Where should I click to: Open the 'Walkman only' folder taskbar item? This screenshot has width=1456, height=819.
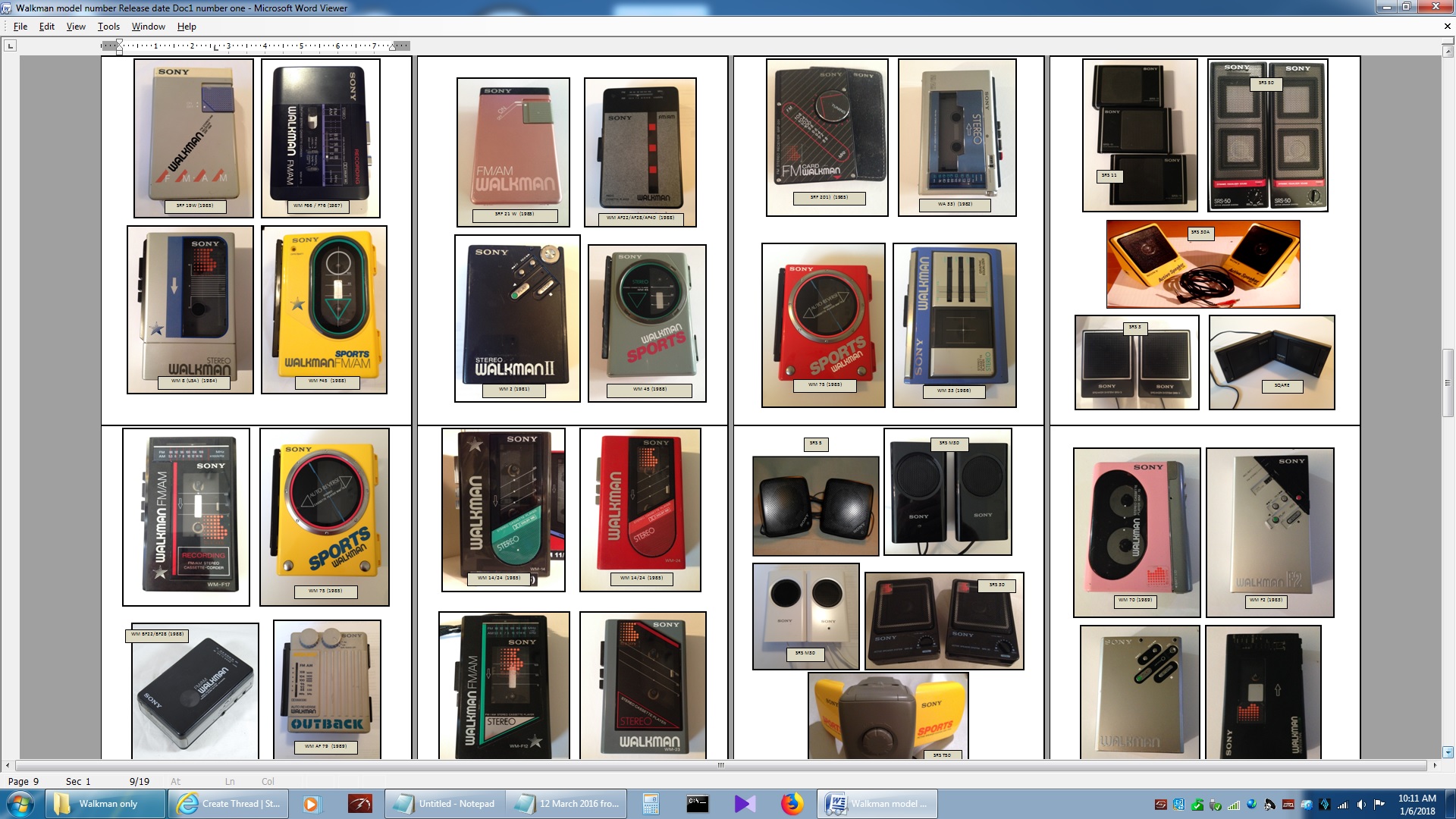106,804
